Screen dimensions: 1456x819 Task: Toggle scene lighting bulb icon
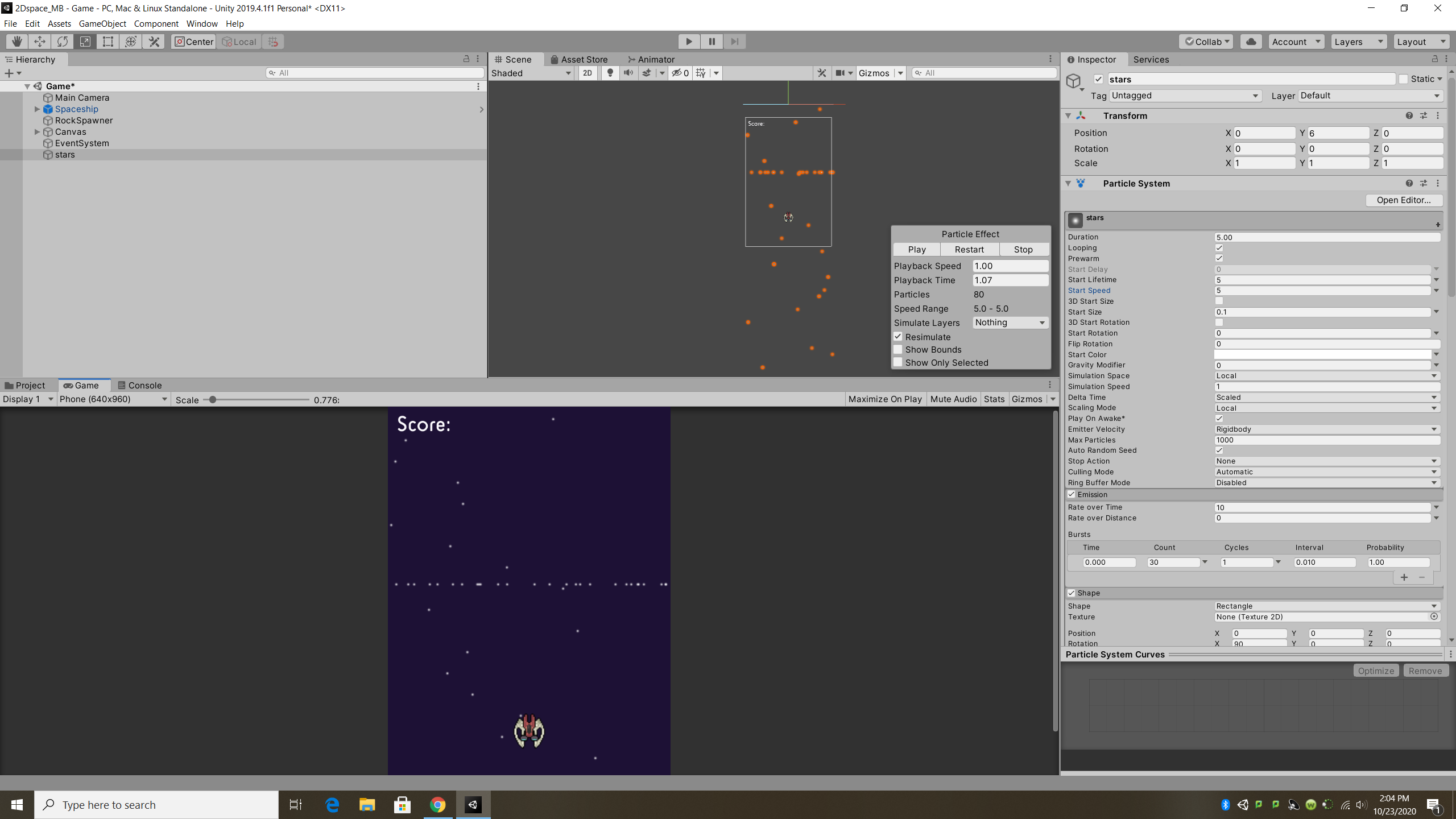pyautogui.click(x=610, y=73)
